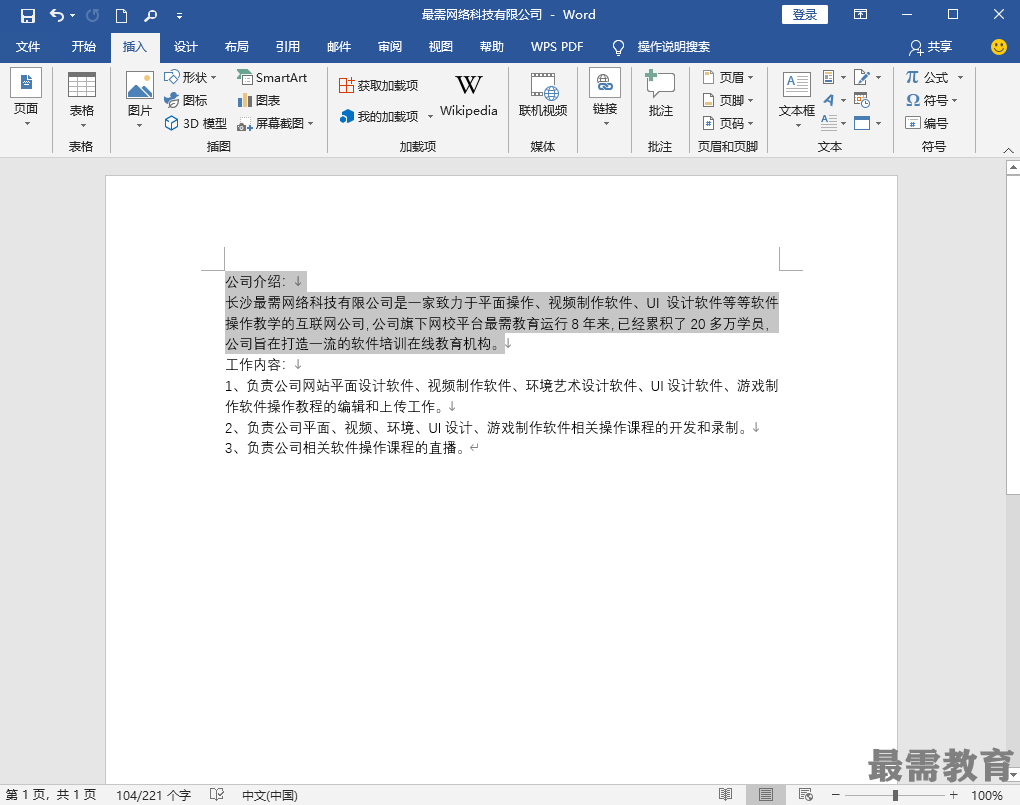Customize quick access toolbar dropdown
Screen dimensions: 1020x805
[180, 16]
